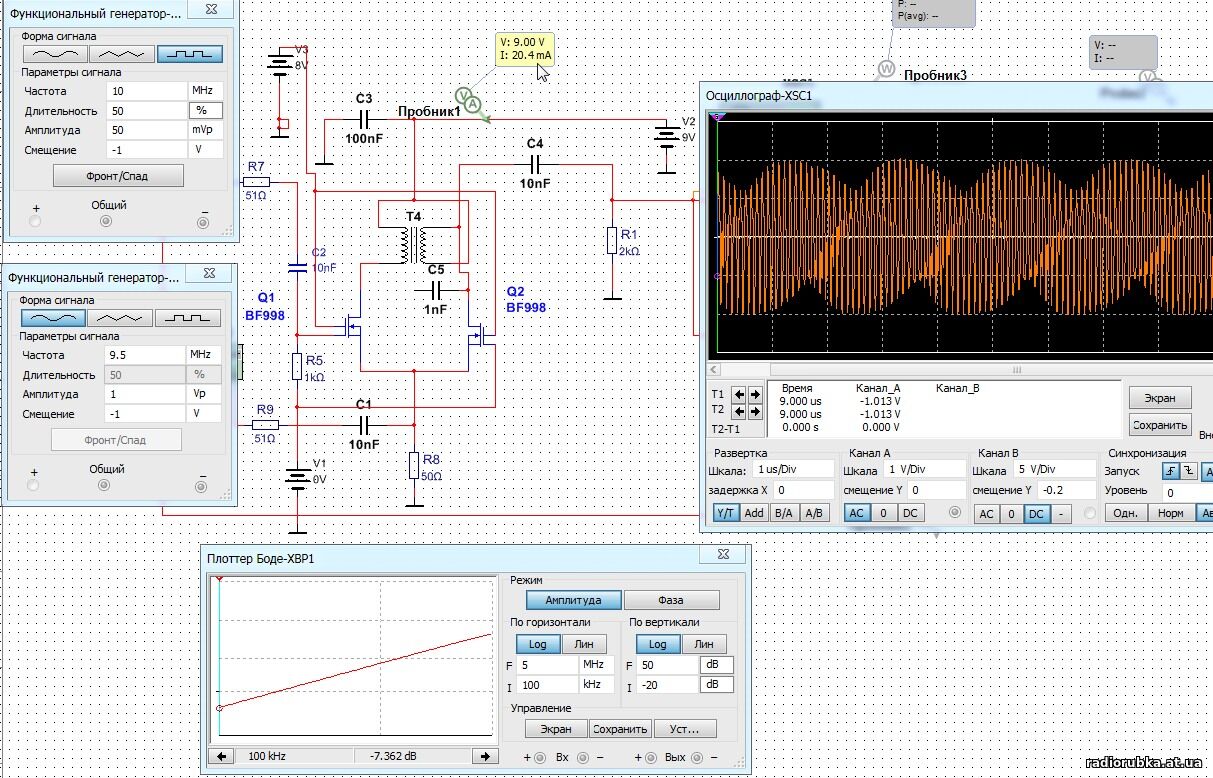Set Bode horizontal axis to Lin
The image size is (1213, 778).
click(584, 644)
